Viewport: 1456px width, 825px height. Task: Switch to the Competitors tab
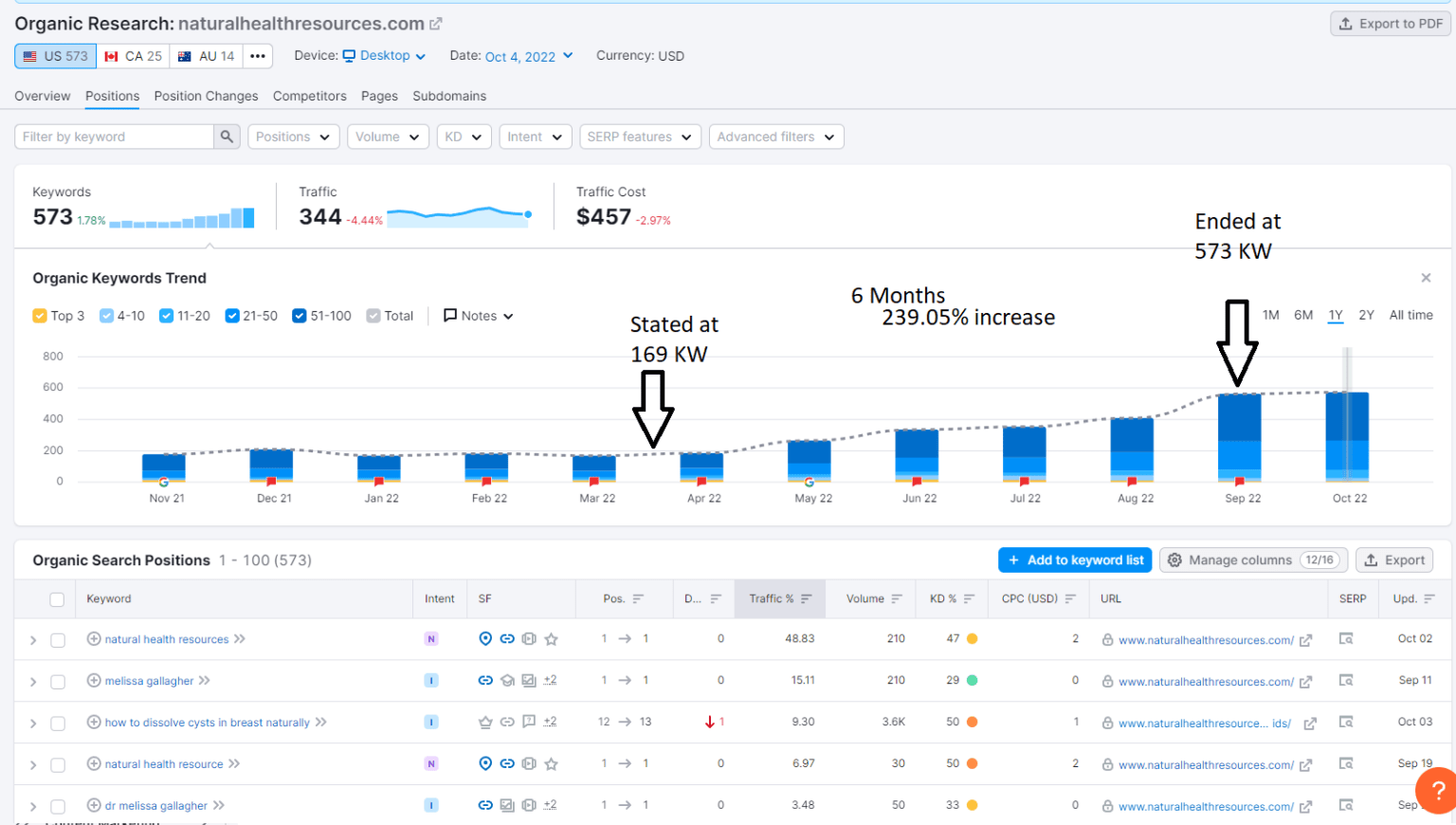point(310,96)
